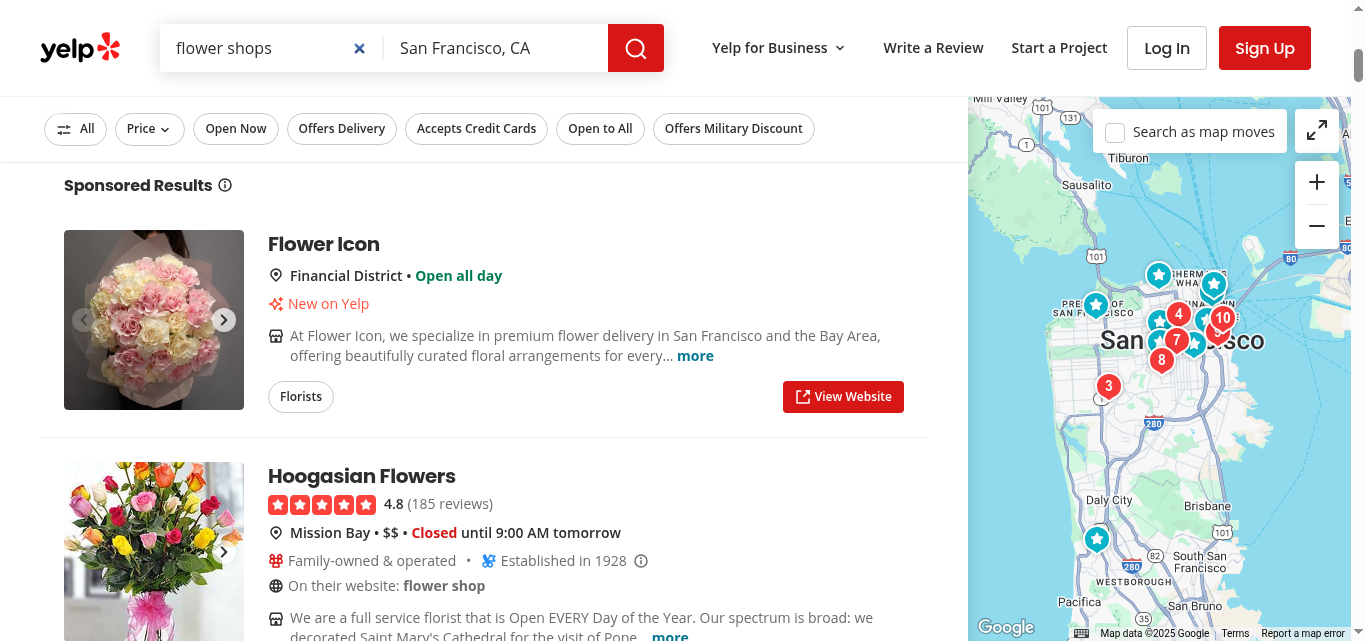Viewport: 1366px width, 641px height.
Task: Expand the map to full screen
Action: pos(1317,130)
